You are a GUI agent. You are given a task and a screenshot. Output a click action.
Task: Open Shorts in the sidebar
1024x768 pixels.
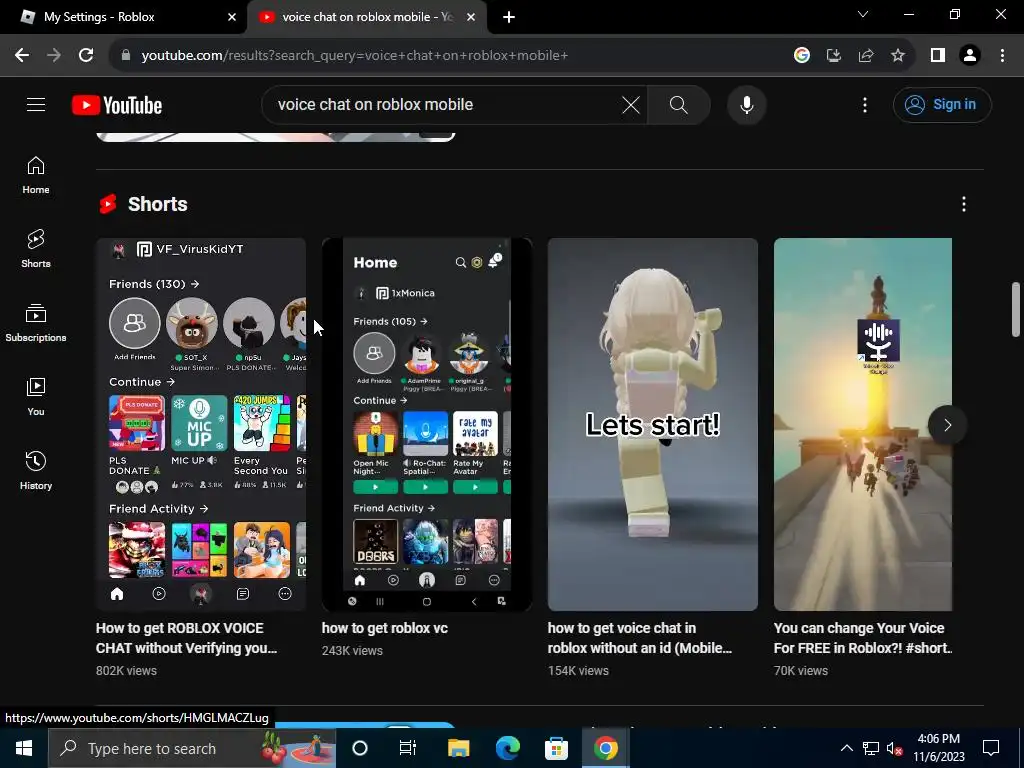[x=36, y=249]
